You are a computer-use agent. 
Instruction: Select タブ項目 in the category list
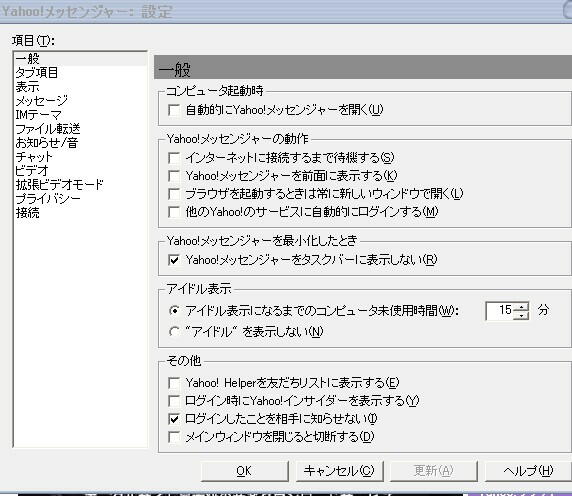coord(36,73)
